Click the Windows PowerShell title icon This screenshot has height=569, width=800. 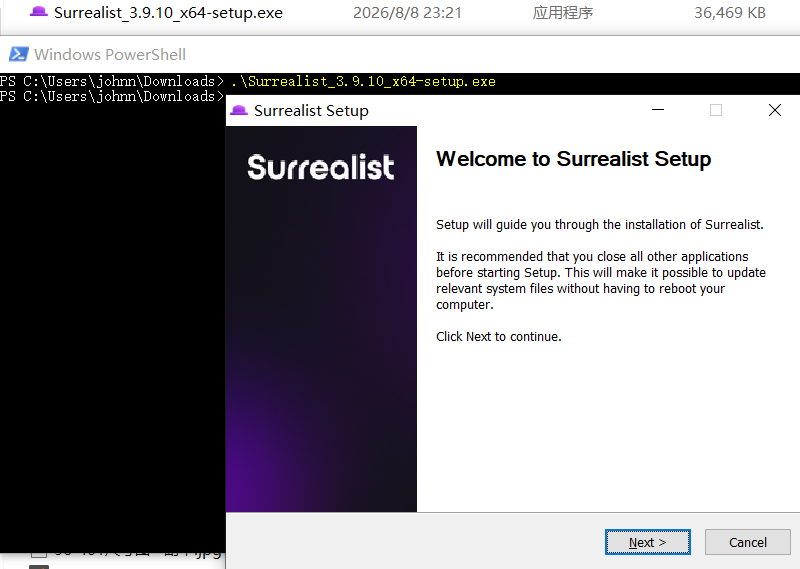[19, 54]
